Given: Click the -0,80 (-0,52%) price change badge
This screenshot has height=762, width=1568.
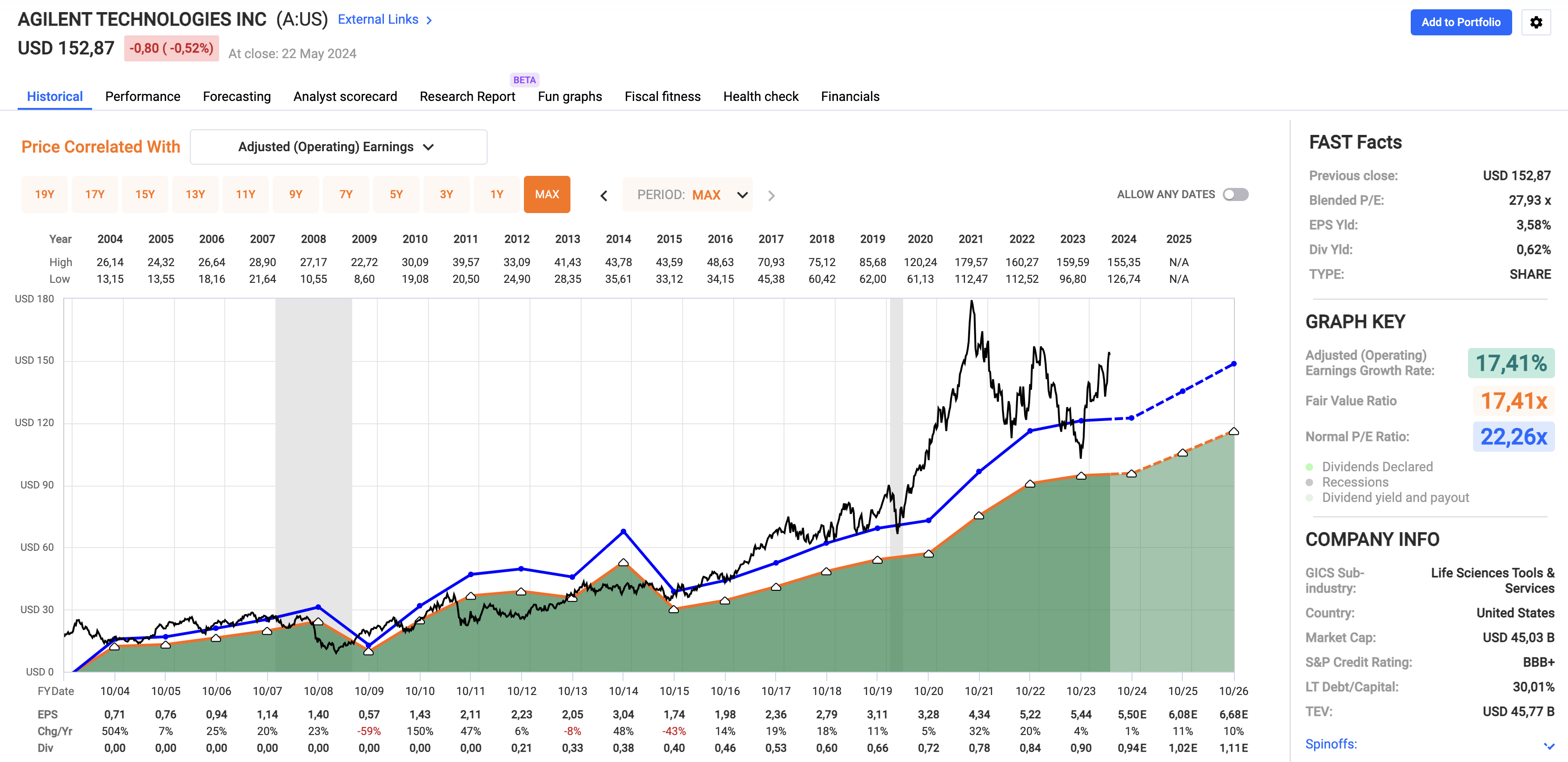Looking at the screenshot, I should (x=172, y=48).
